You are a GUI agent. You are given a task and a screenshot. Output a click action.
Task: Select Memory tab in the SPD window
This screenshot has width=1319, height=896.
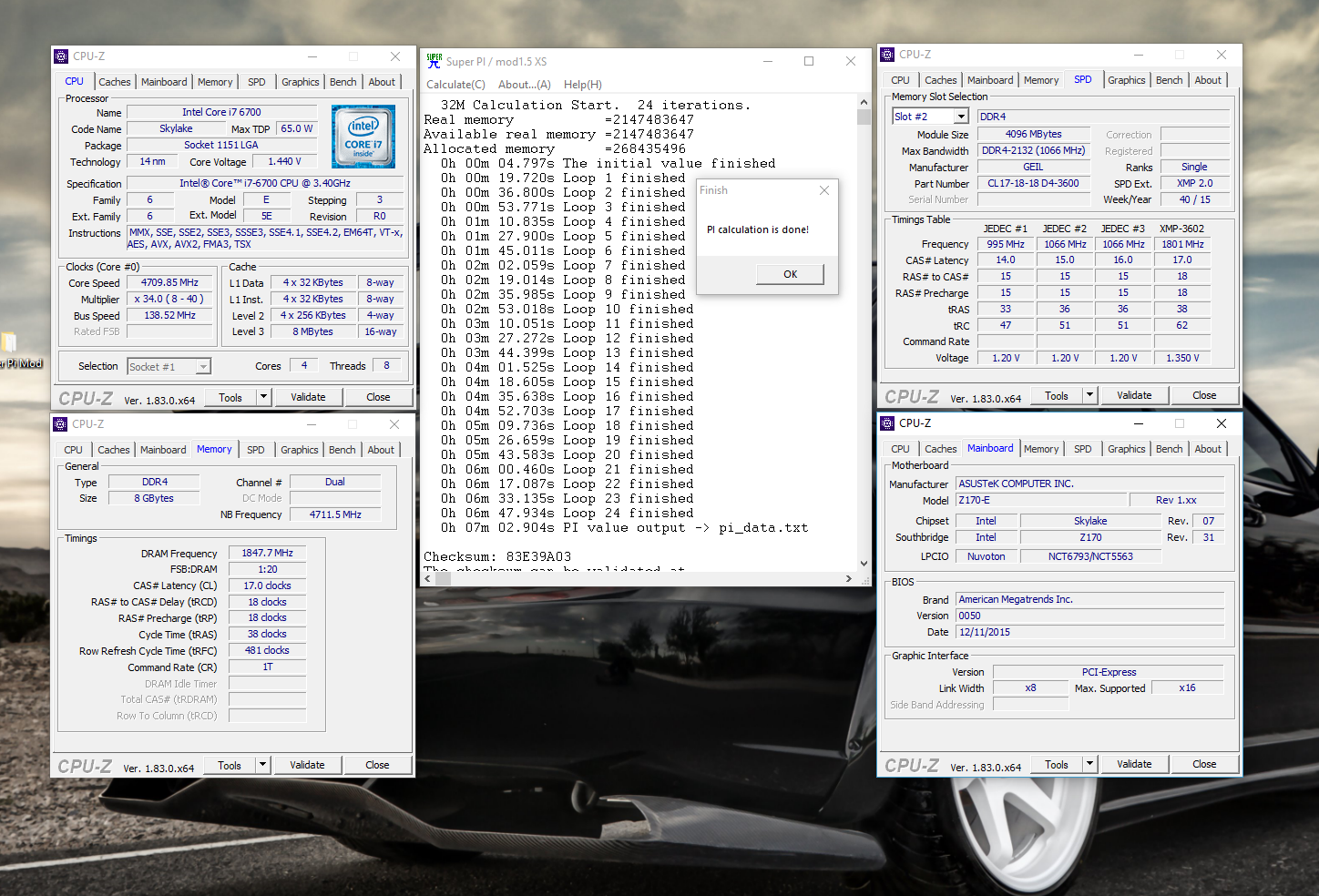tap(1041, 80)
